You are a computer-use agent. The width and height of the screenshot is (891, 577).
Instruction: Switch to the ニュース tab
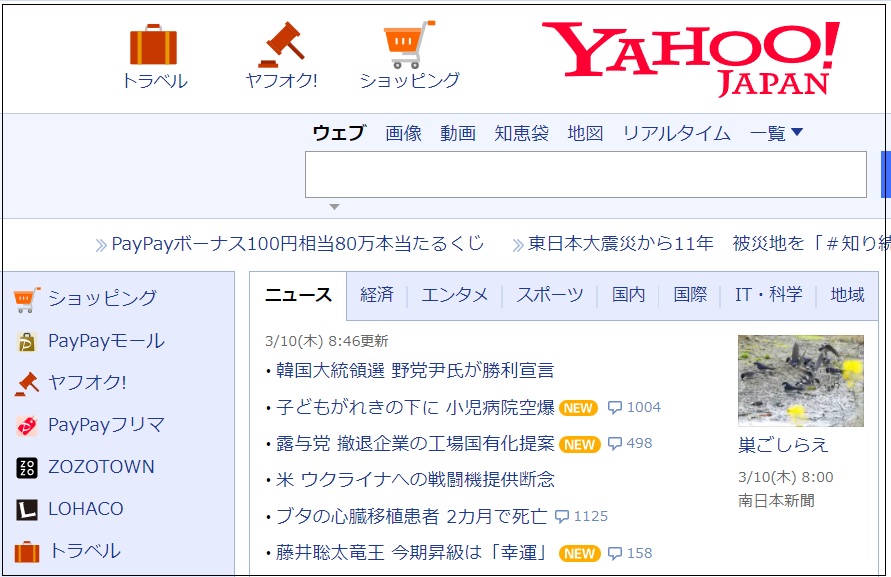[x=298, y=295]
